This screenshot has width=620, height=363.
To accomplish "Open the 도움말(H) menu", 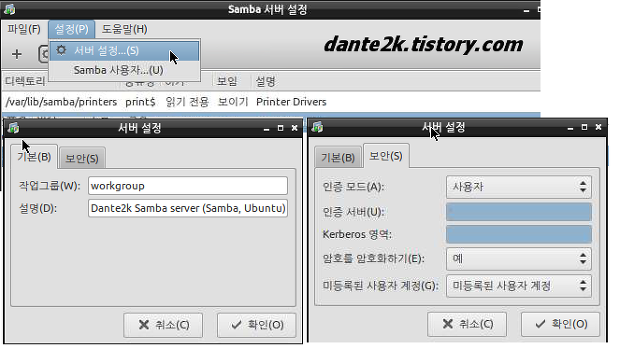I will pos(124,29).
